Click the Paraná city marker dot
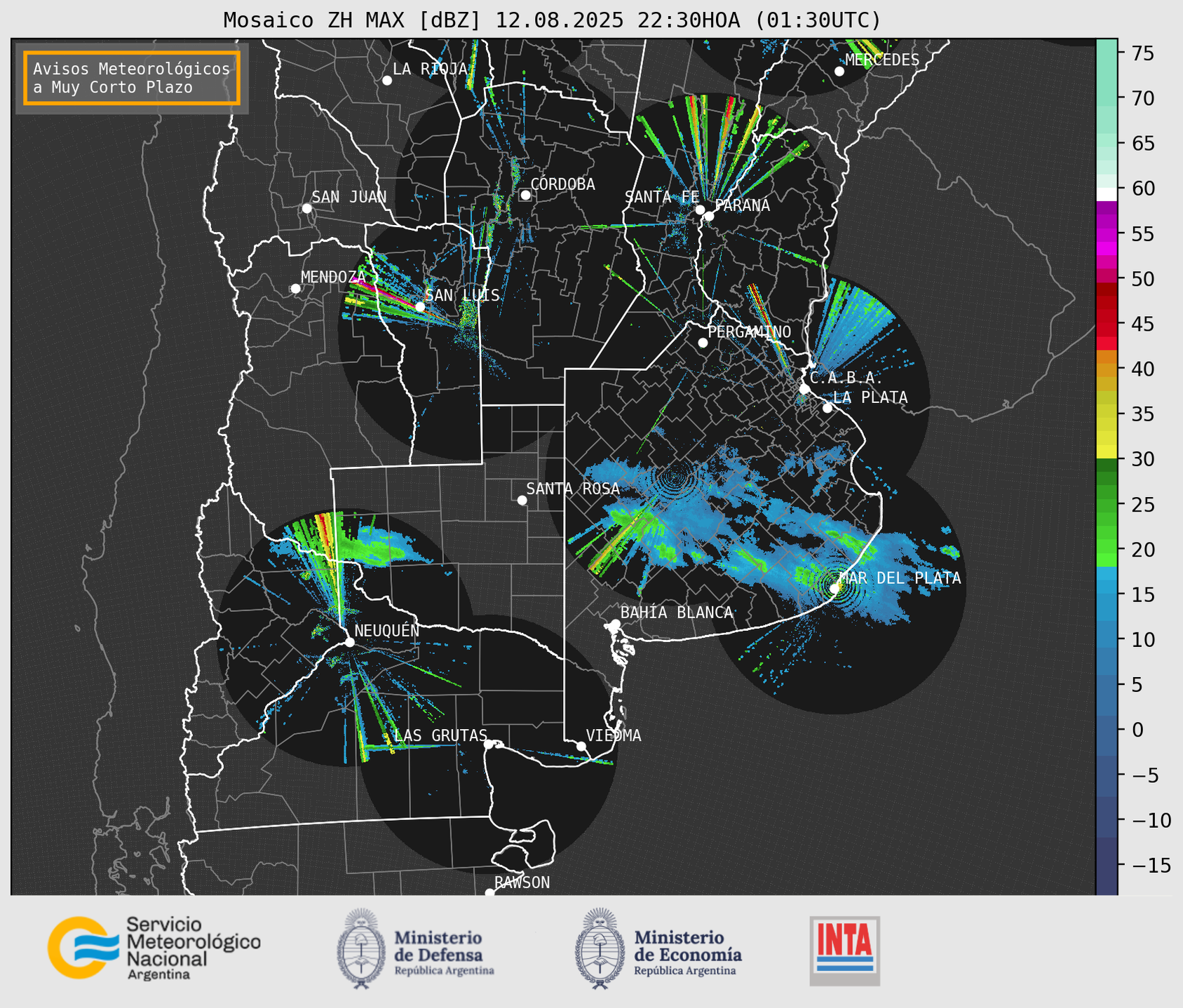This screenshot has width=1183, height=1008. tap(709, 216)
